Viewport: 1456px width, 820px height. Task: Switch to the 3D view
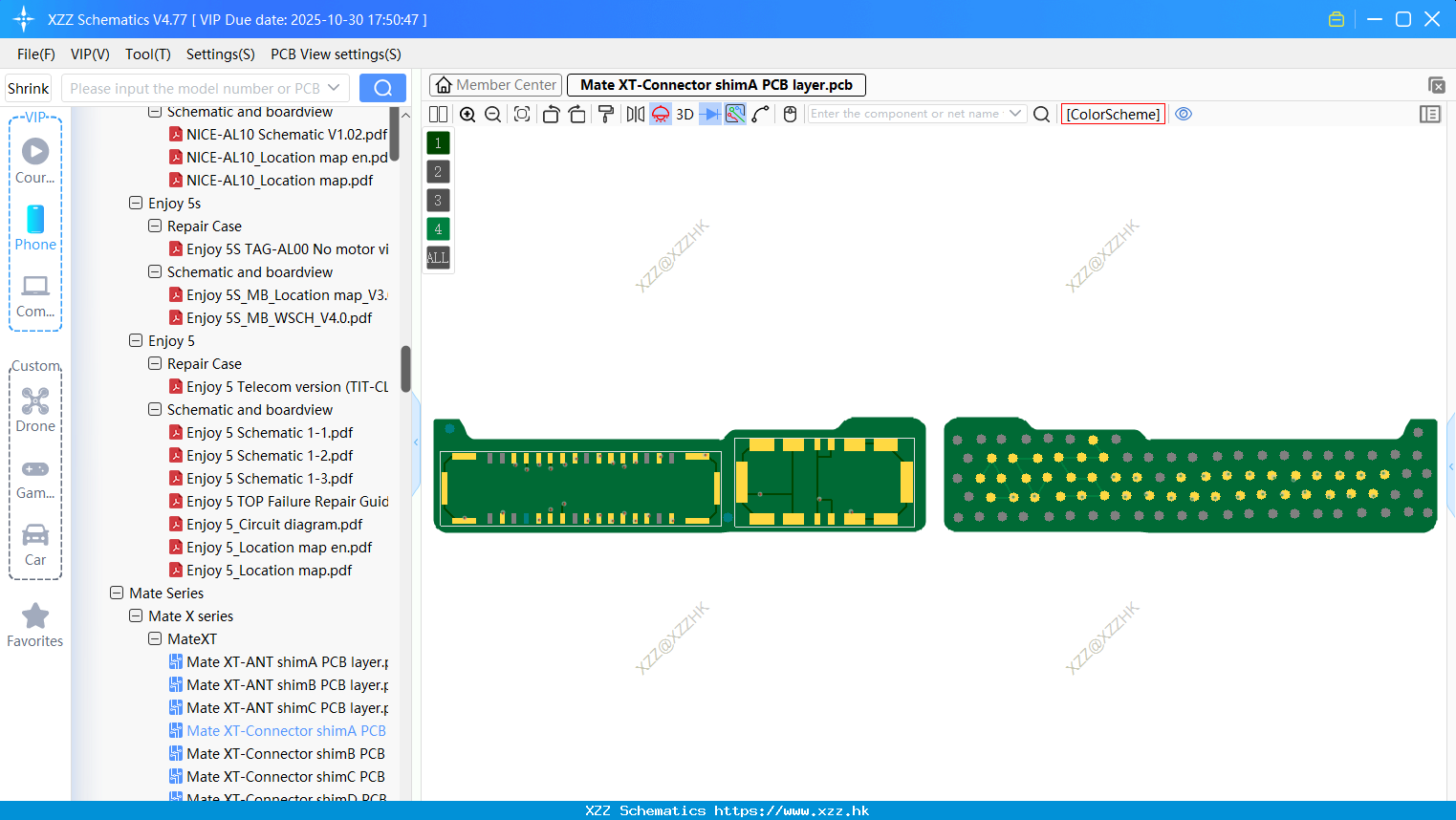click(x=685, y=115)
